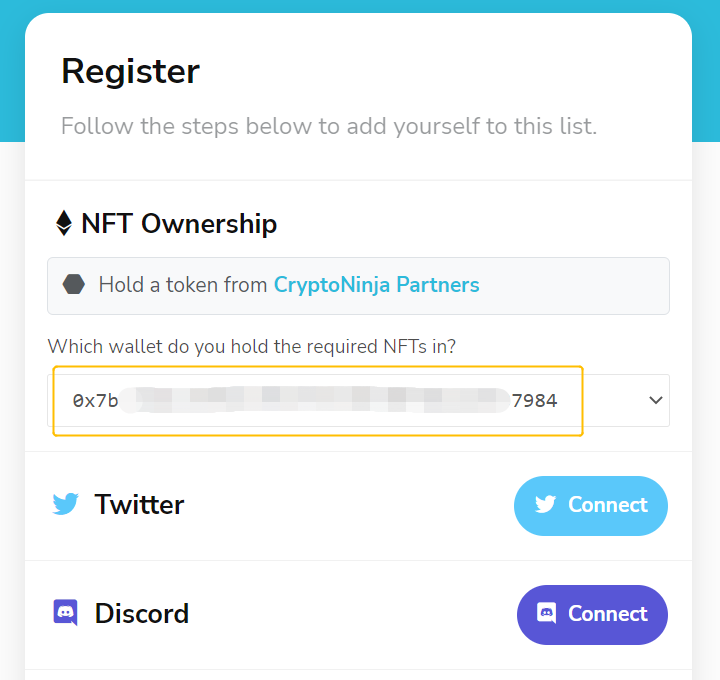Click the 'Follow the steps below' subtitle
720x680 pixels.
pos(329,126)
